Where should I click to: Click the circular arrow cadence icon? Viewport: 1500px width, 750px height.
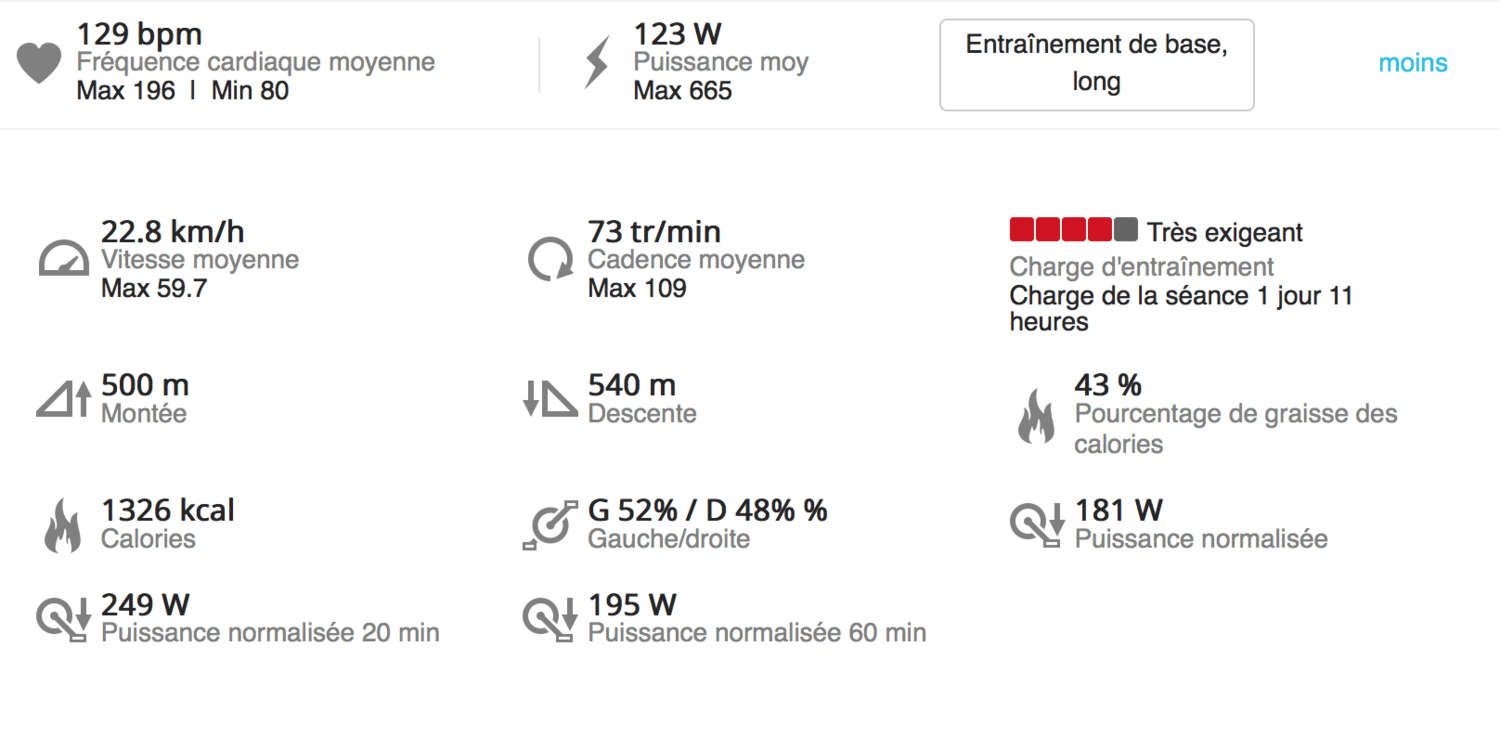click(x=550, y=258)
